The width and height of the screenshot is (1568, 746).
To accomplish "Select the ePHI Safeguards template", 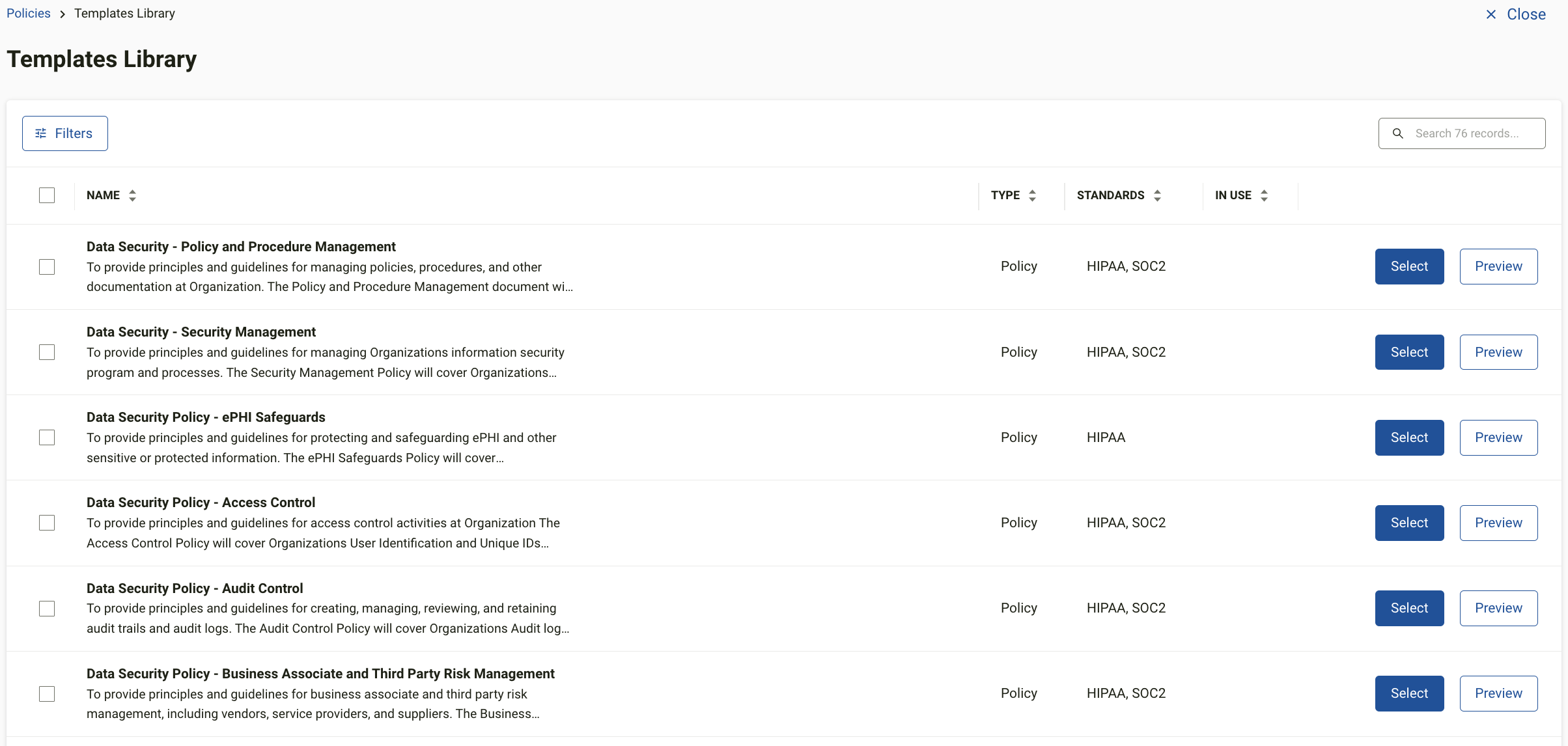I will 1409,437.
